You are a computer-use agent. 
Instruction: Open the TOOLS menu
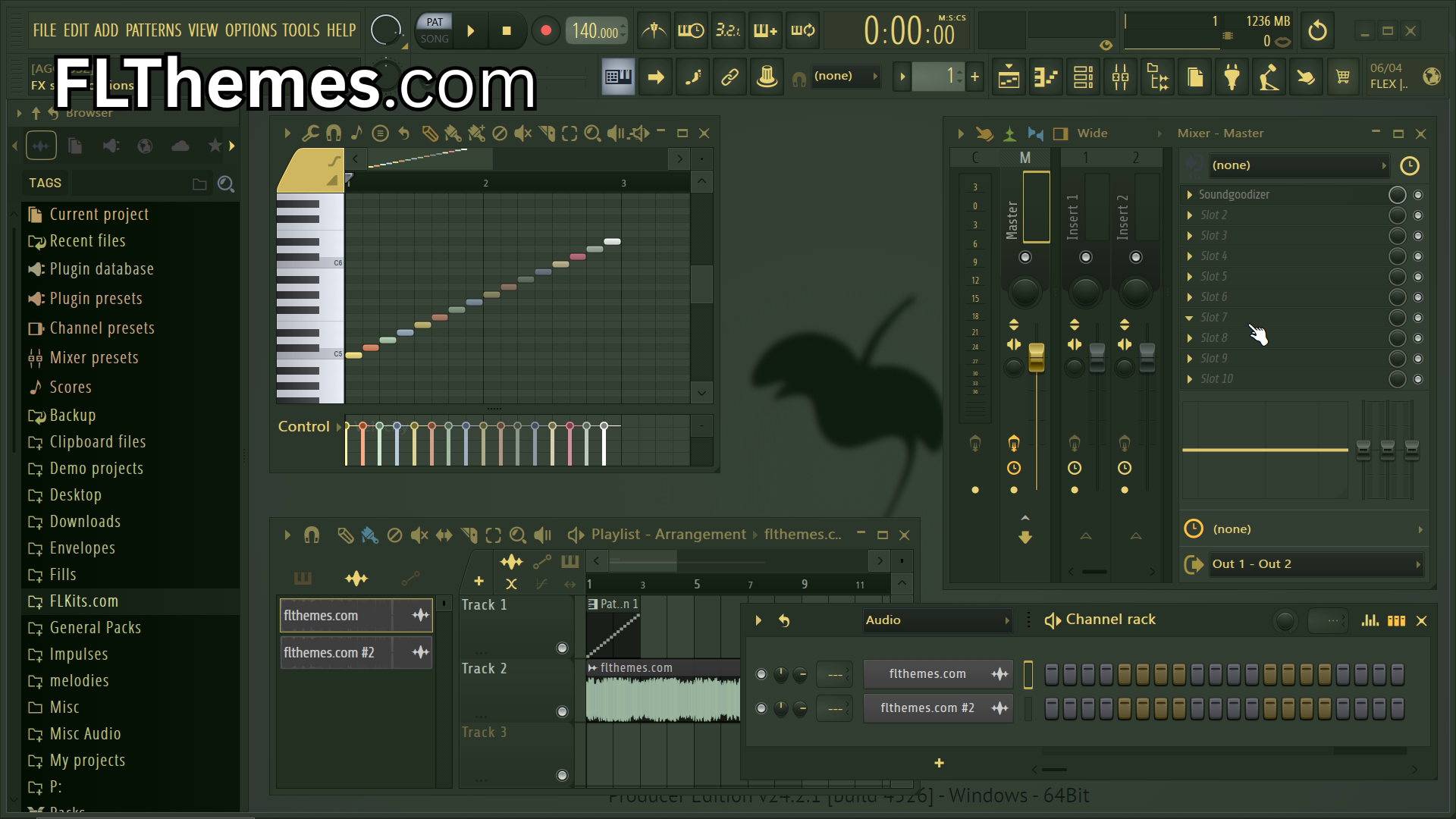pos(301,30)
